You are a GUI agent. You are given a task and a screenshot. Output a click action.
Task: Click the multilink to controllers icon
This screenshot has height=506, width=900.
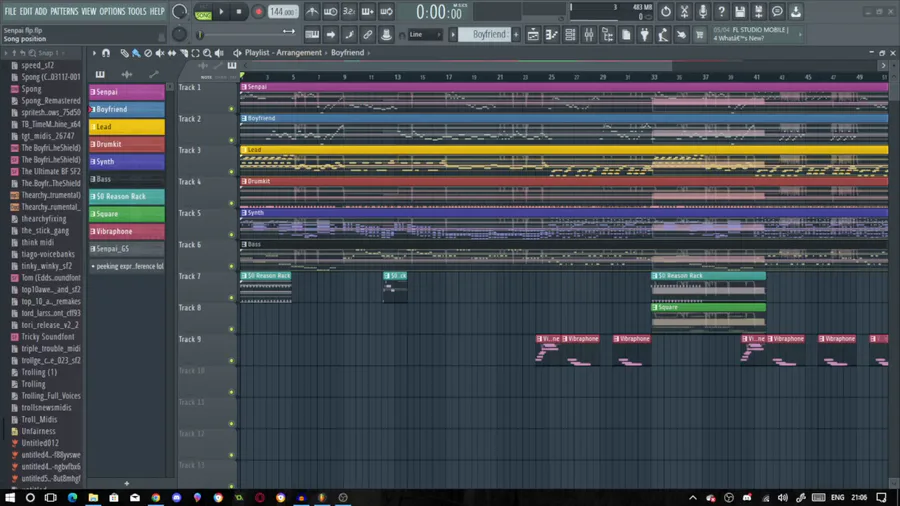[x=368, y=35]
